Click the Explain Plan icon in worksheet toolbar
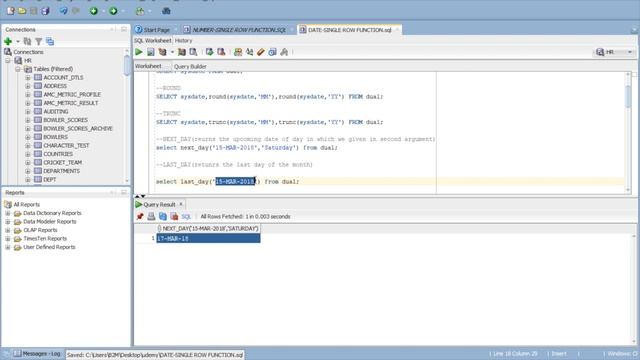Screen dimensions: 640x360 (x=162, y=52)
